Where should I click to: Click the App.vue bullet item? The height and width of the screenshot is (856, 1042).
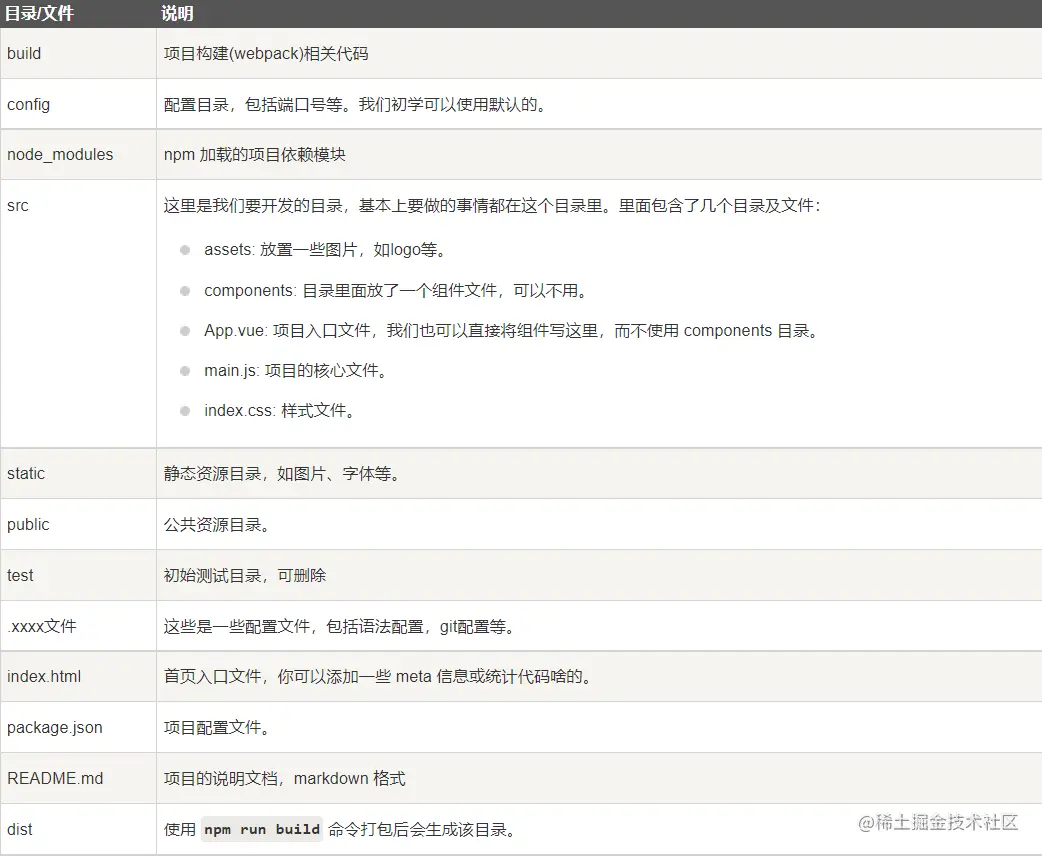[512, 330]
